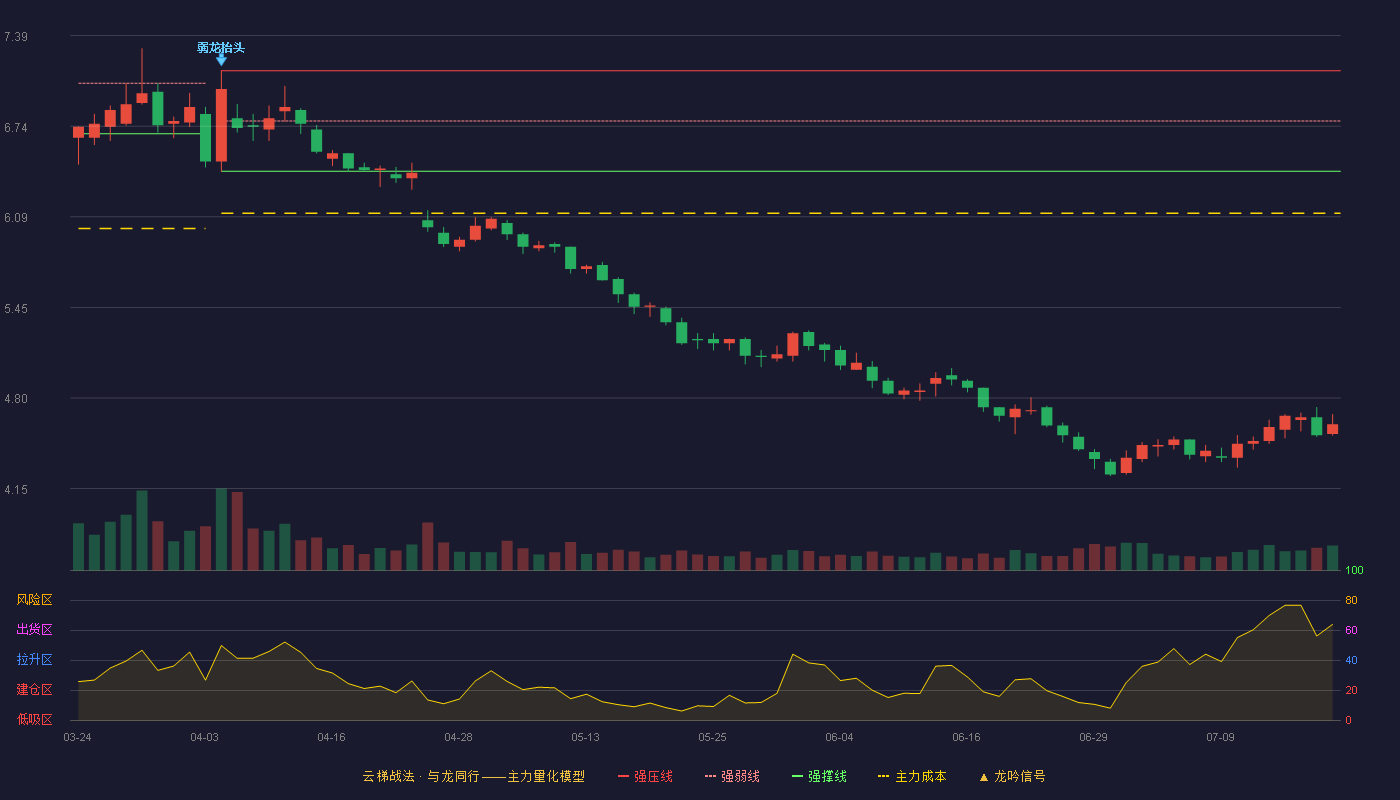Click the magenta 60 indicator scale value
This screenshot has height=800, width=1400.
point(1351,630)
